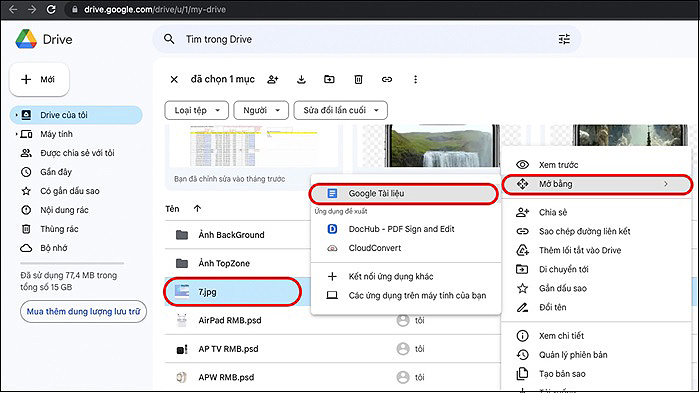Select the Ảnh BackGround folder row
Viewport: 700px width, 393px height.
(x=238, y=235)
